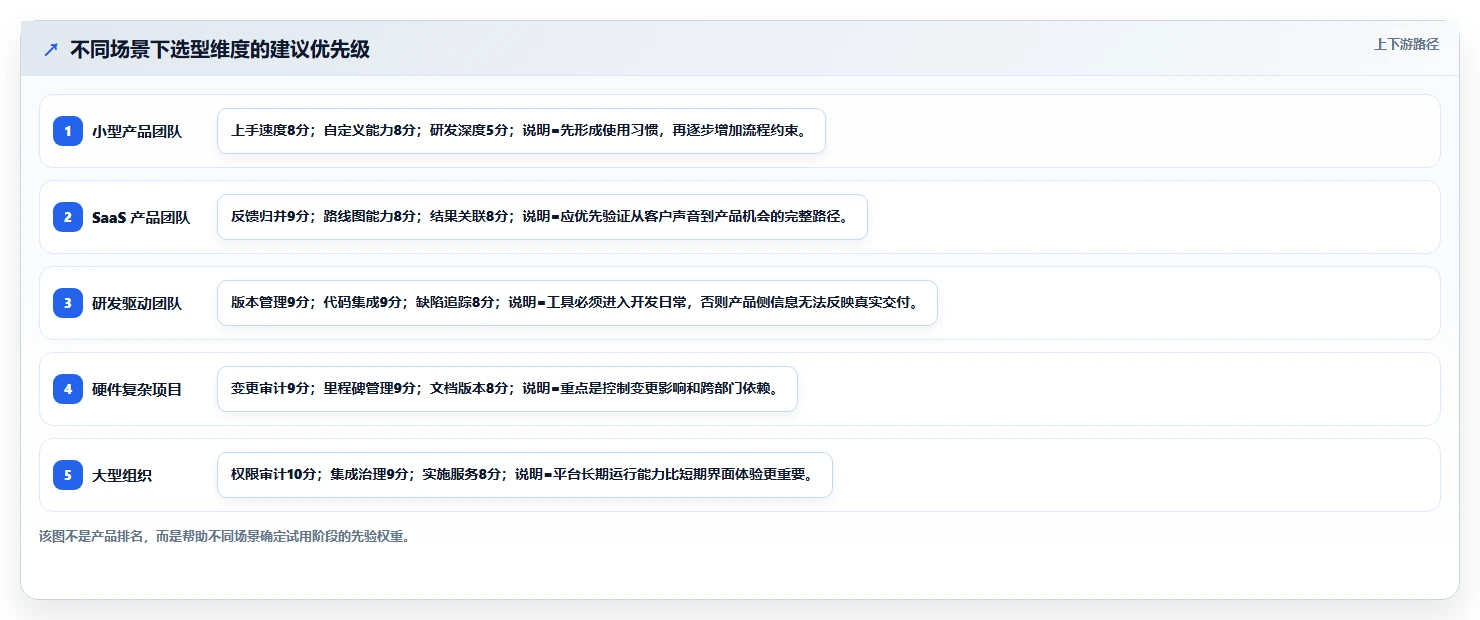The width and height of the screenshot is (1480, 620).
Task: Click the footnote 该图不是产品排名
Action: (225, 536)
